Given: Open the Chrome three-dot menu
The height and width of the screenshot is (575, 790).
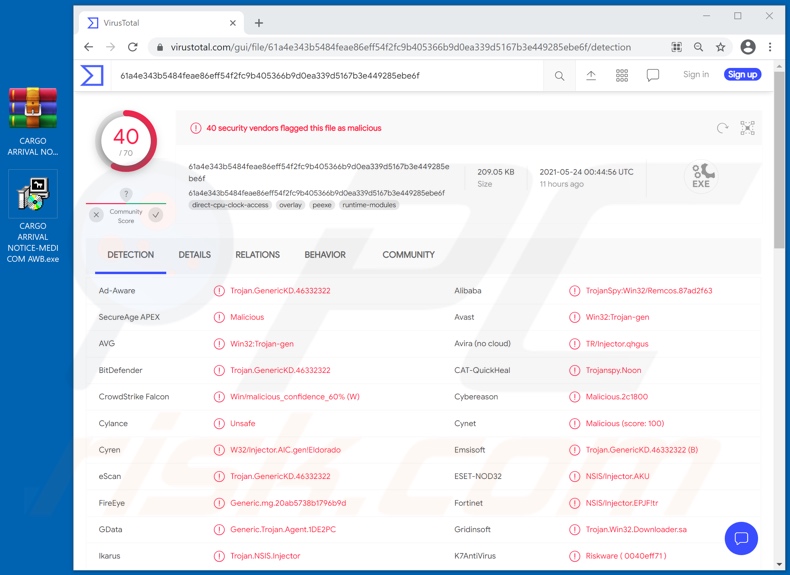Looking at the screenshot, I should pos(770,47).
